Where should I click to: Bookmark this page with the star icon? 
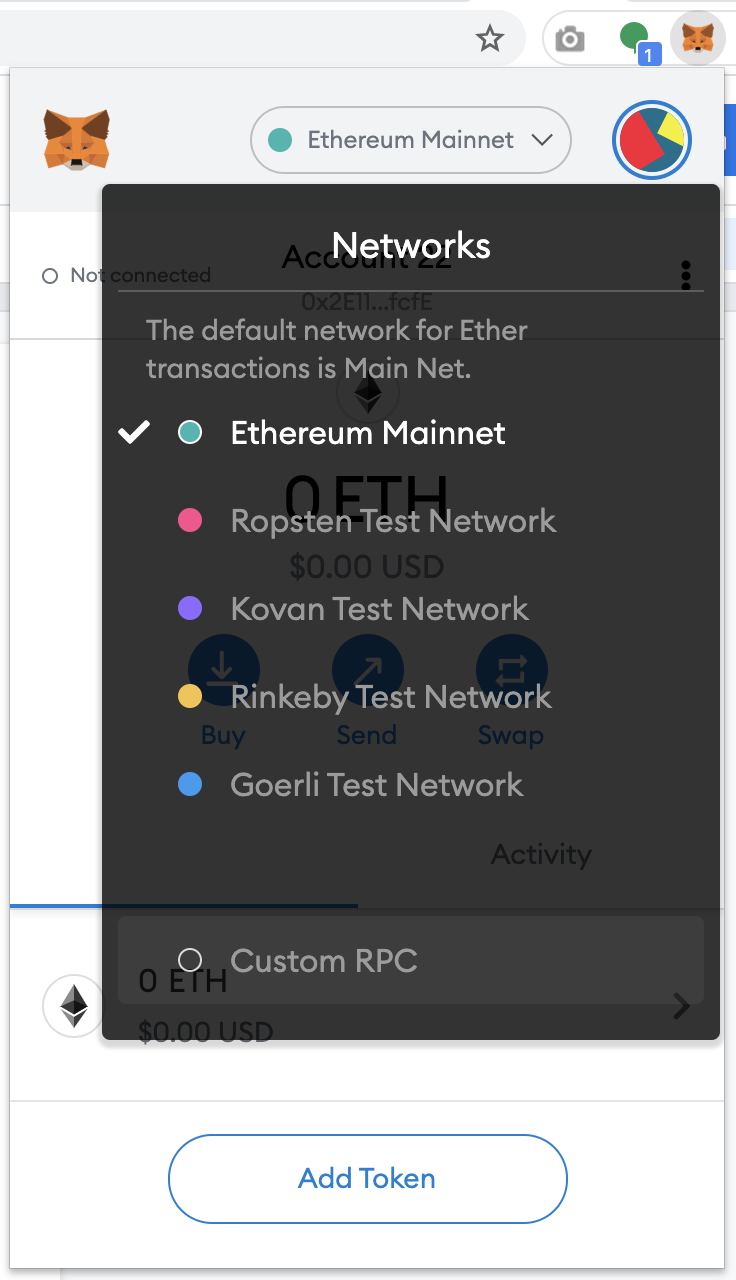pyautogui.click(x=489, y=39)
